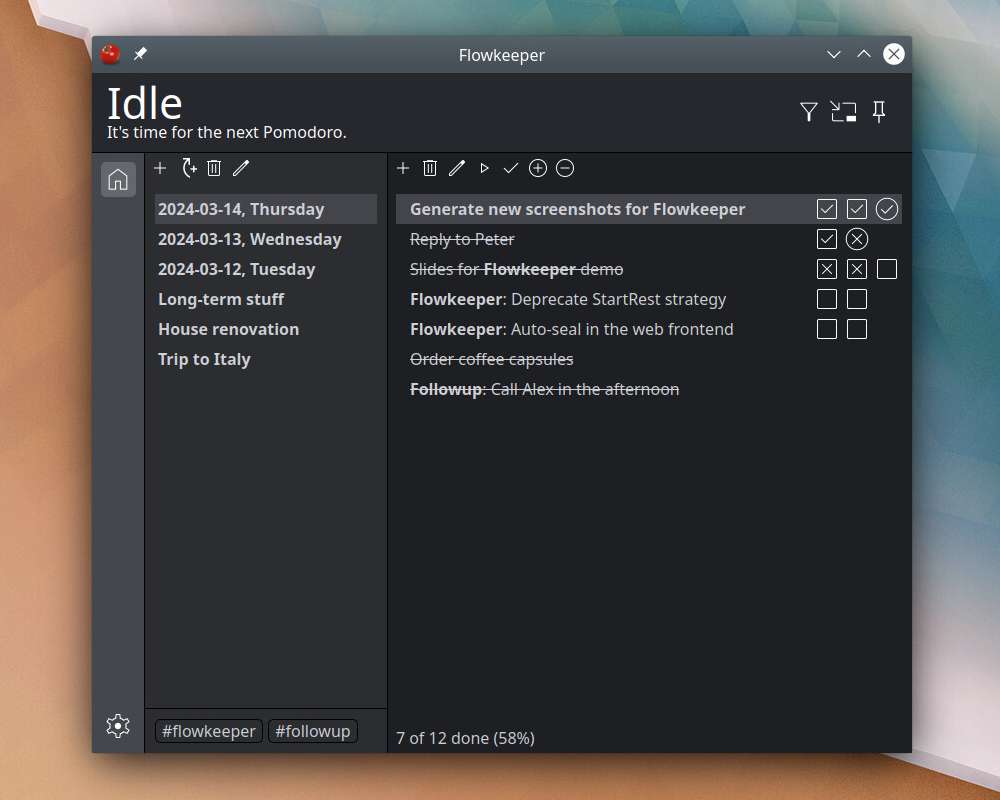Select 'Slides for Flowkeeper demo' work item
Image resolution: width=1000 pixels, height=800 pixels.
coord(516,269)
